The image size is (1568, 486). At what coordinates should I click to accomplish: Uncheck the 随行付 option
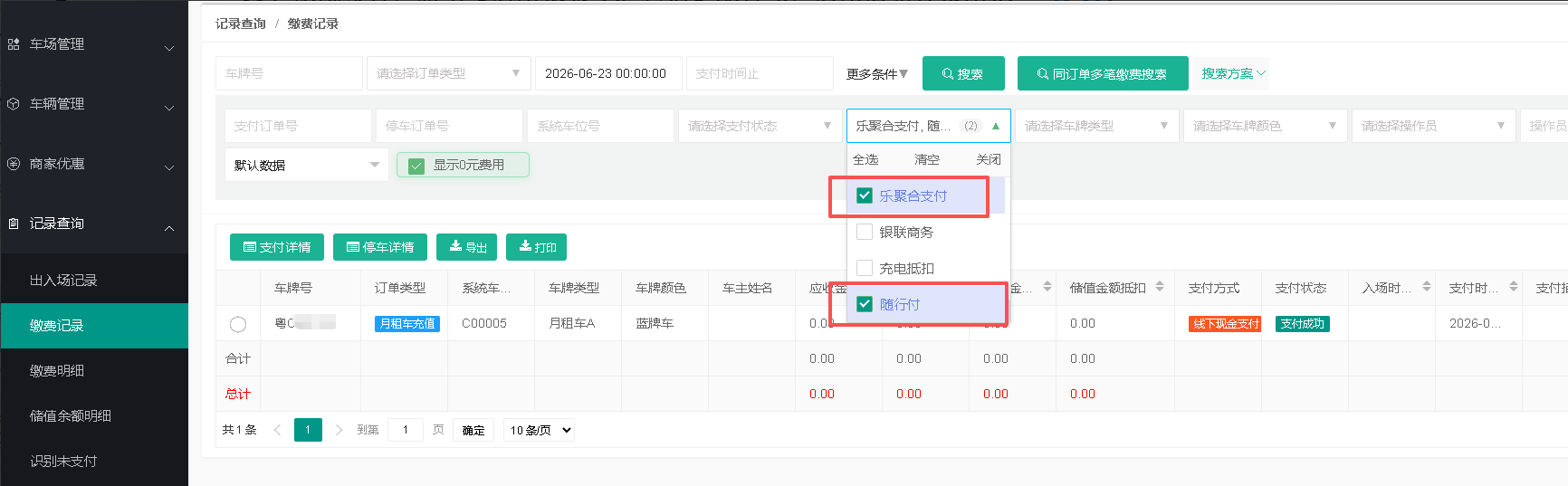coord(865,304)
